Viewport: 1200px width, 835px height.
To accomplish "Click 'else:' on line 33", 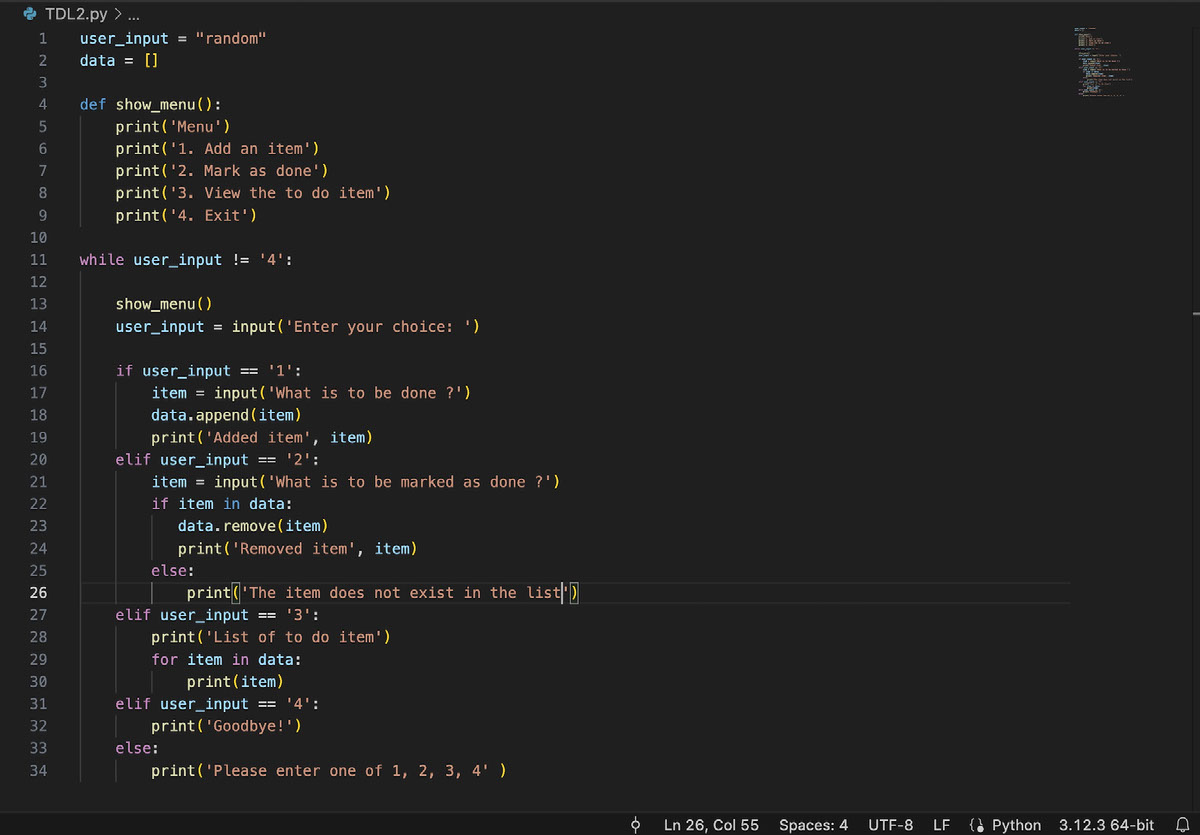I will 135,748.
